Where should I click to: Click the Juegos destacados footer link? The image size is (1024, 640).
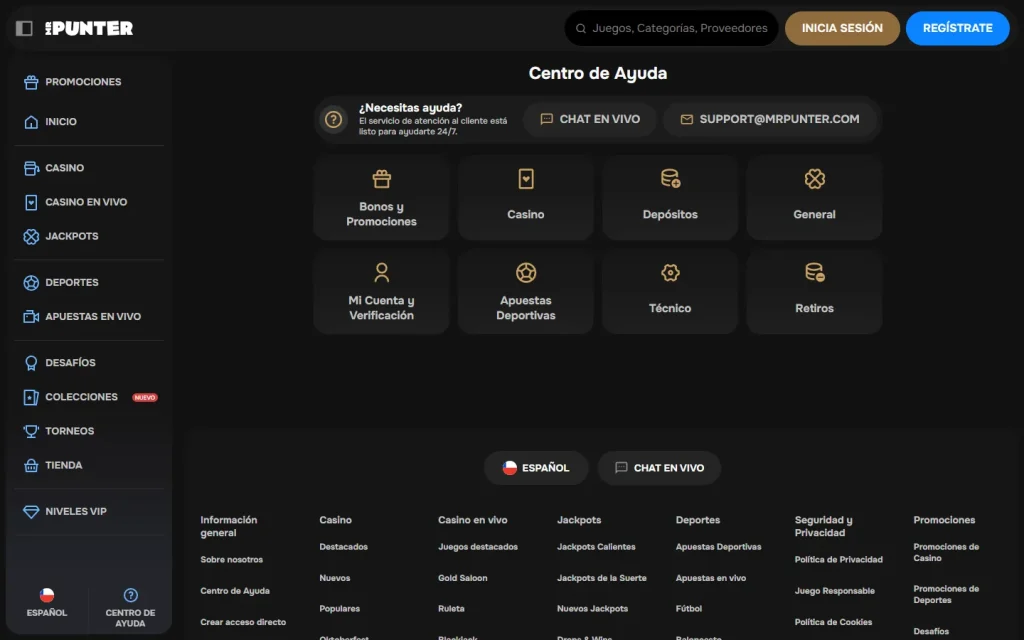478,547
